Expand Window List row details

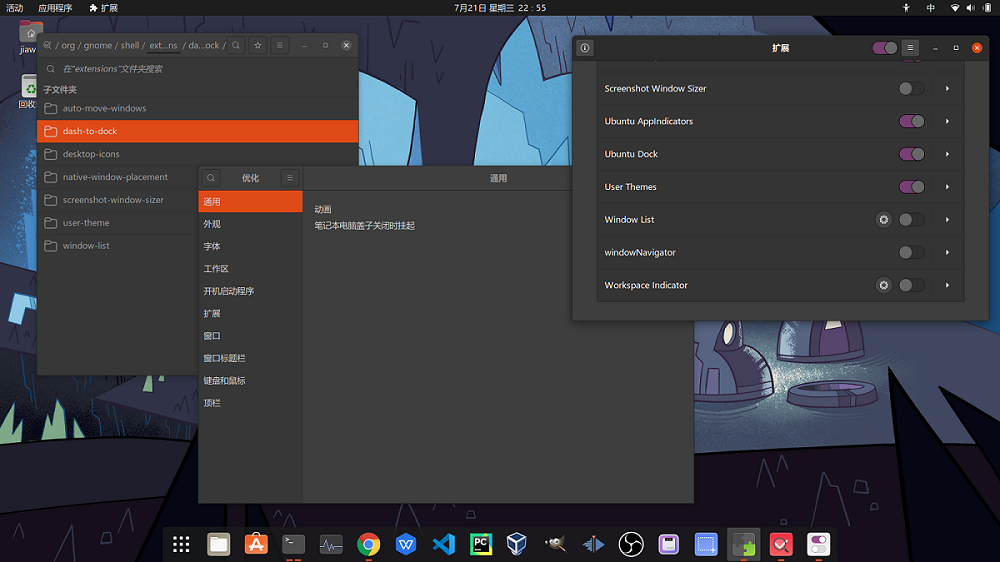[x=947, y=219]
